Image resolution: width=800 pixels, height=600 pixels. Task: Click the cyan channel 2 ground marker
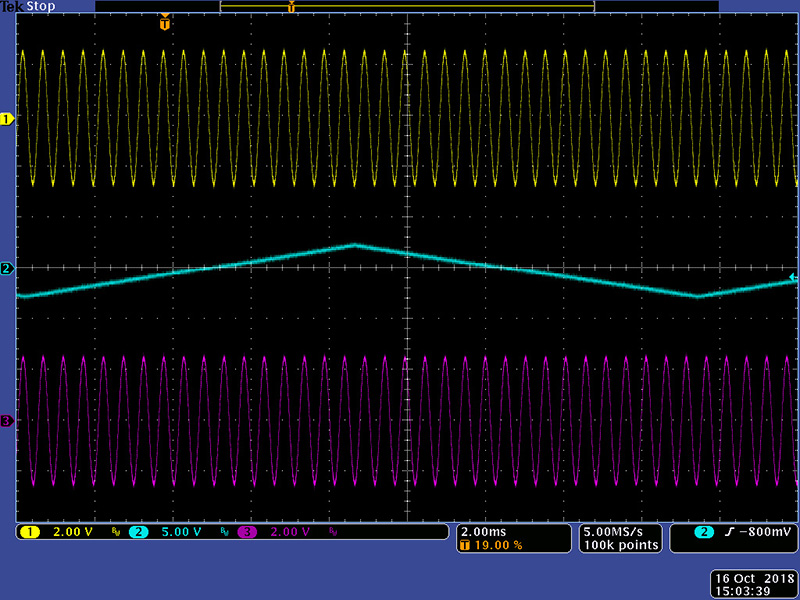click(x=6, y=269)
